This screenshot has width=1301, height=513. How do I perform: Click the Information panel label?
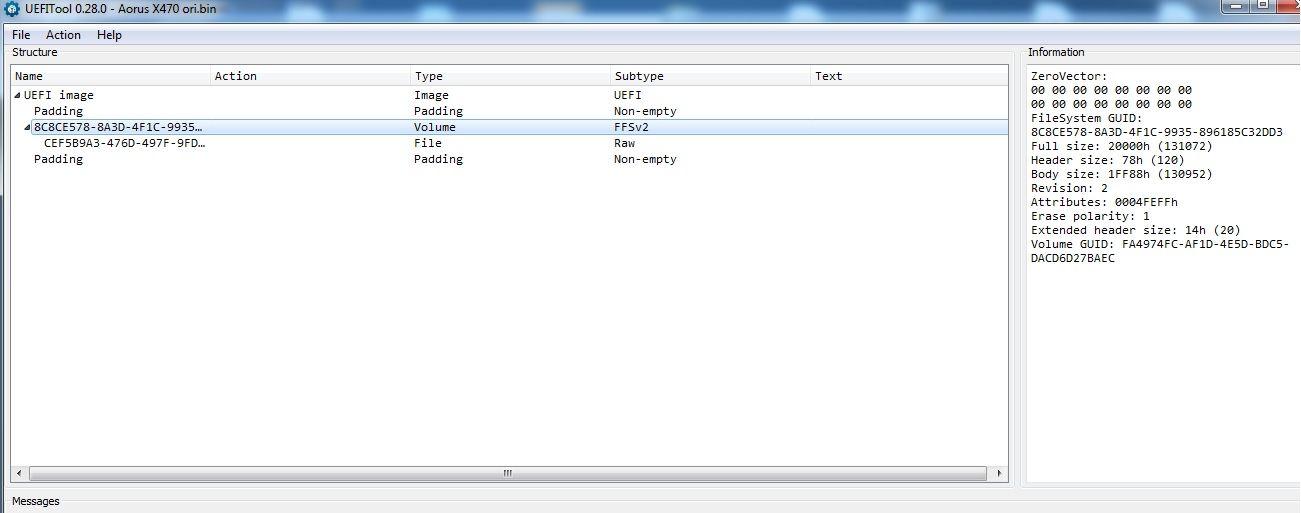(1056, 52)
